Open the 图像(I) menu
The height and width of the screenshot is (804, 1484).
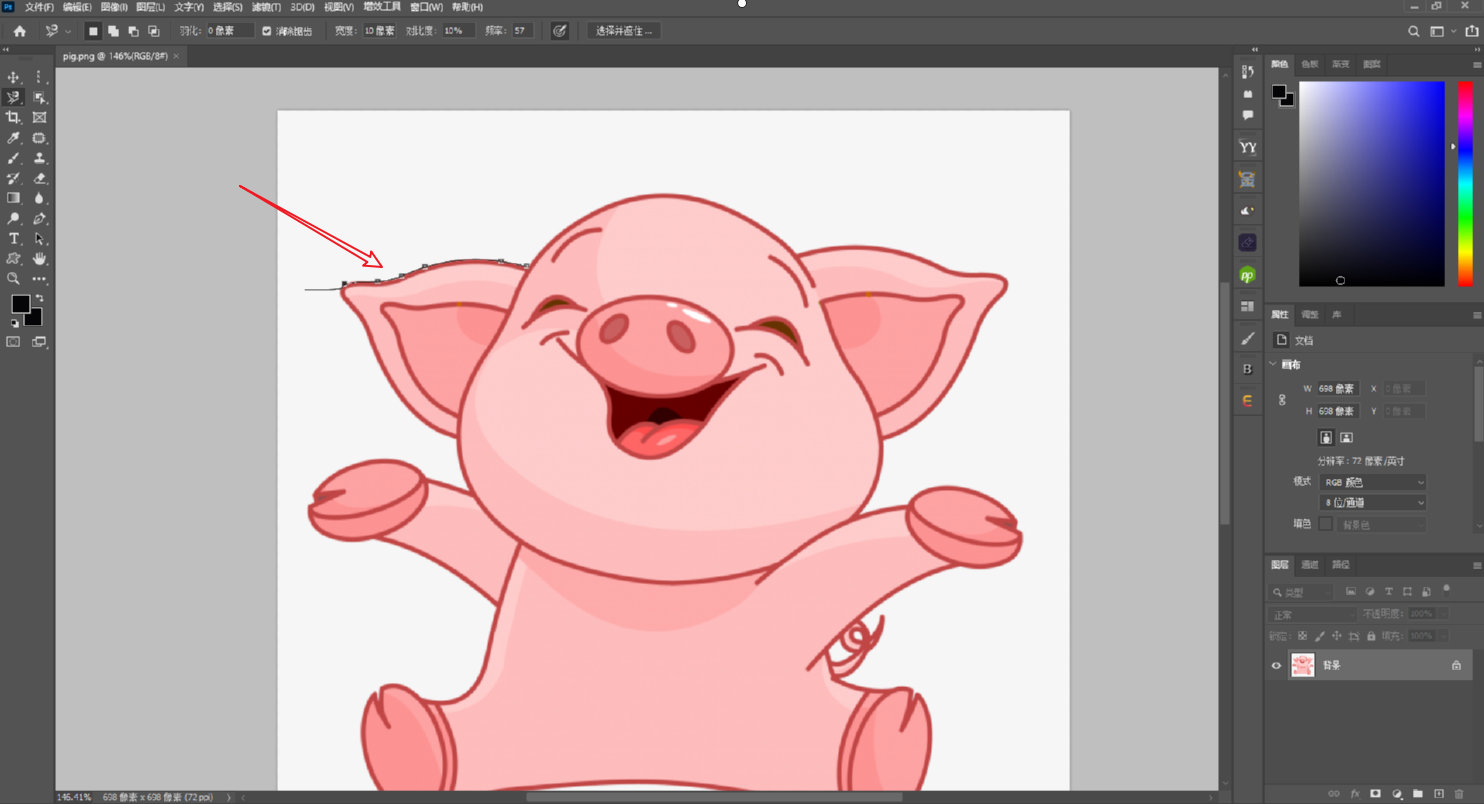point(113,7)
